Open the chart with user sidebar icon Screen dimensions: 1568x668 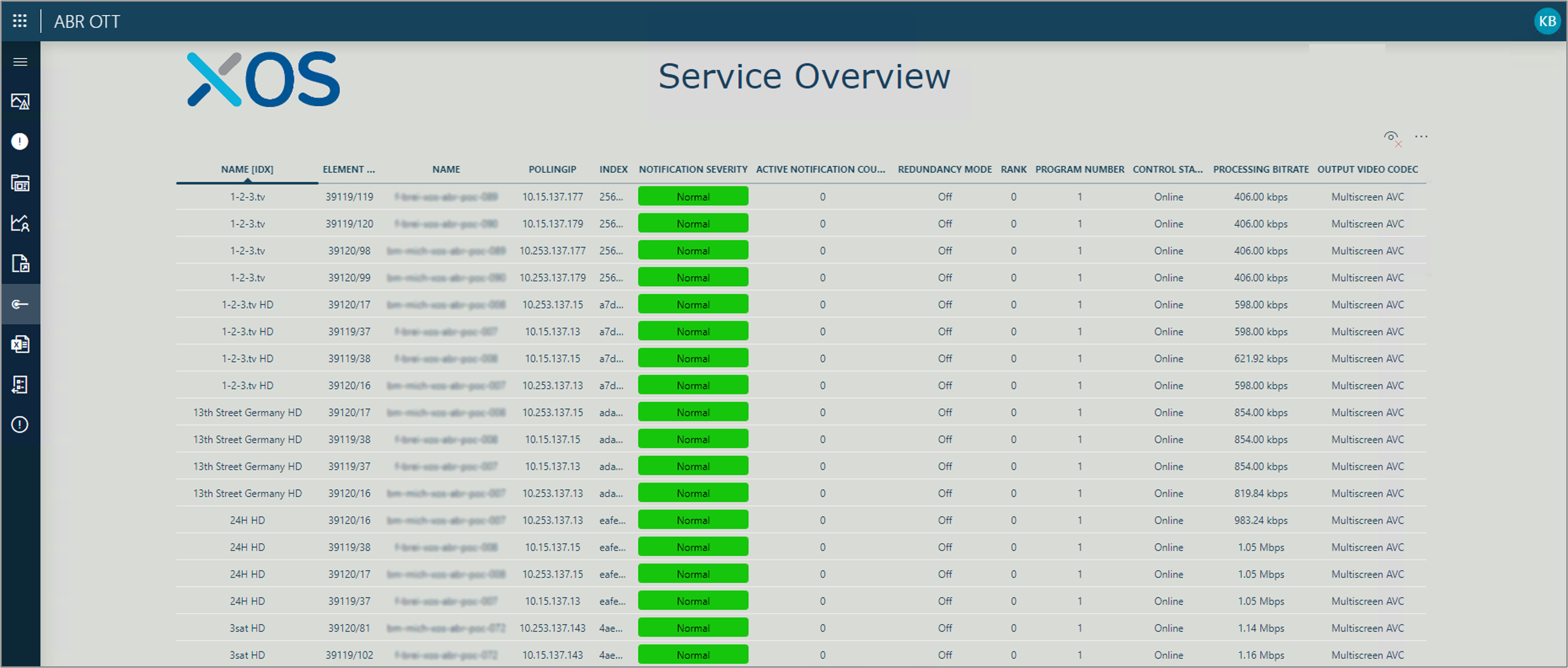20,223
